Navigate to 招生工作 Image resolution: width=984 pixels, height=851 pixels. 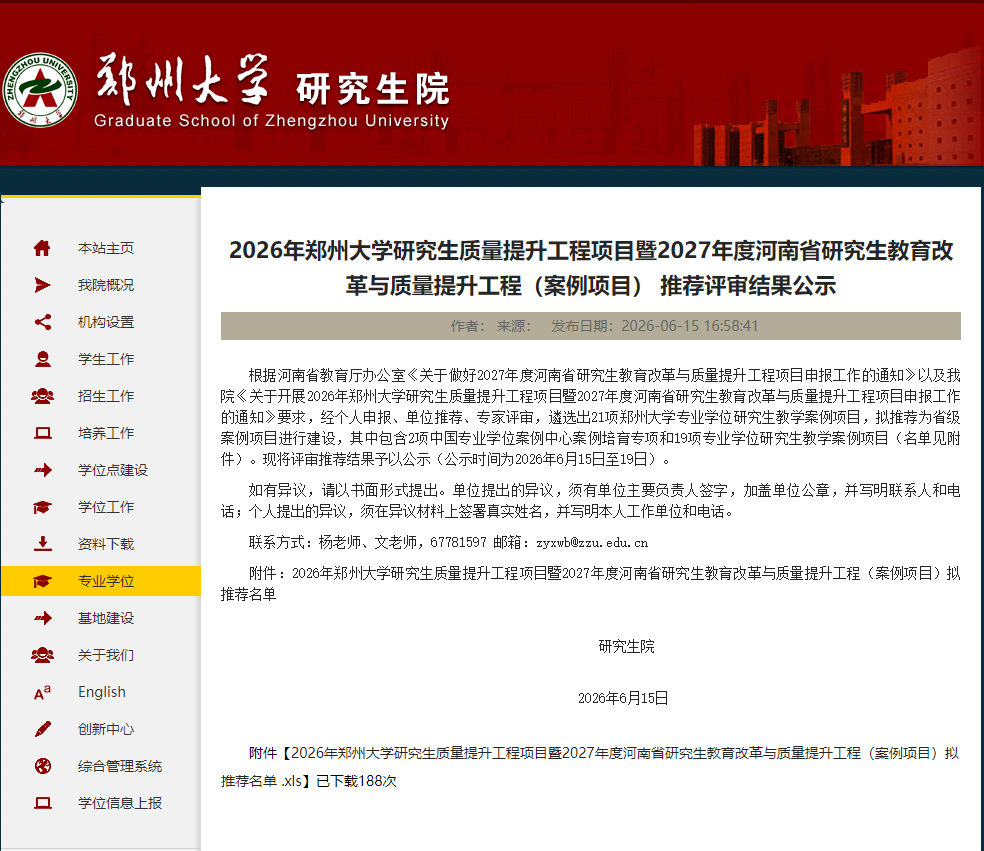(105, 396)
